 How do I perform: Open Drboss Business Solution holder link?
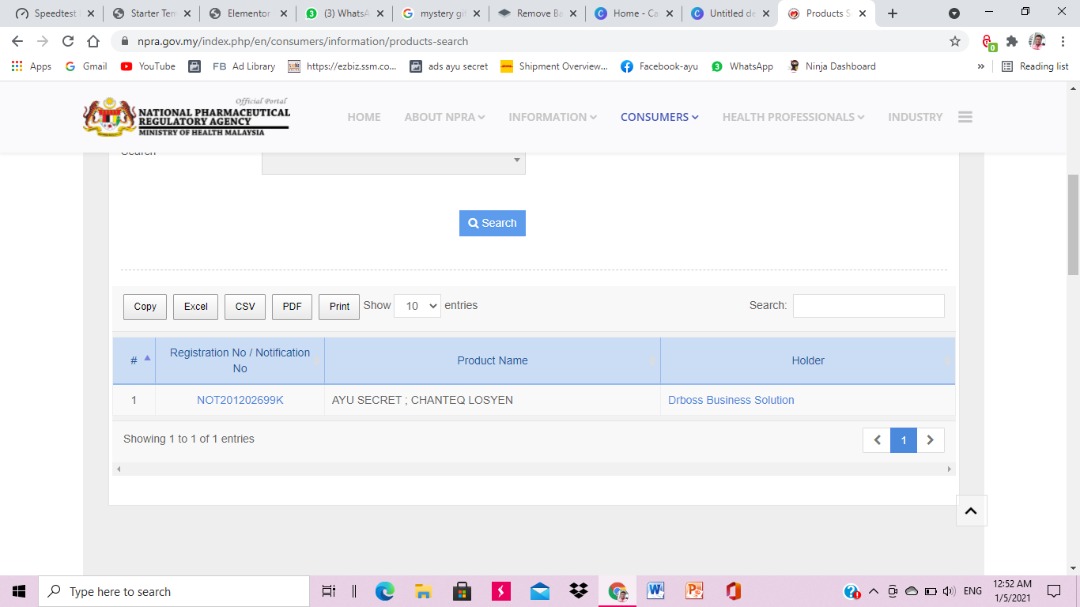coord(731,400)
